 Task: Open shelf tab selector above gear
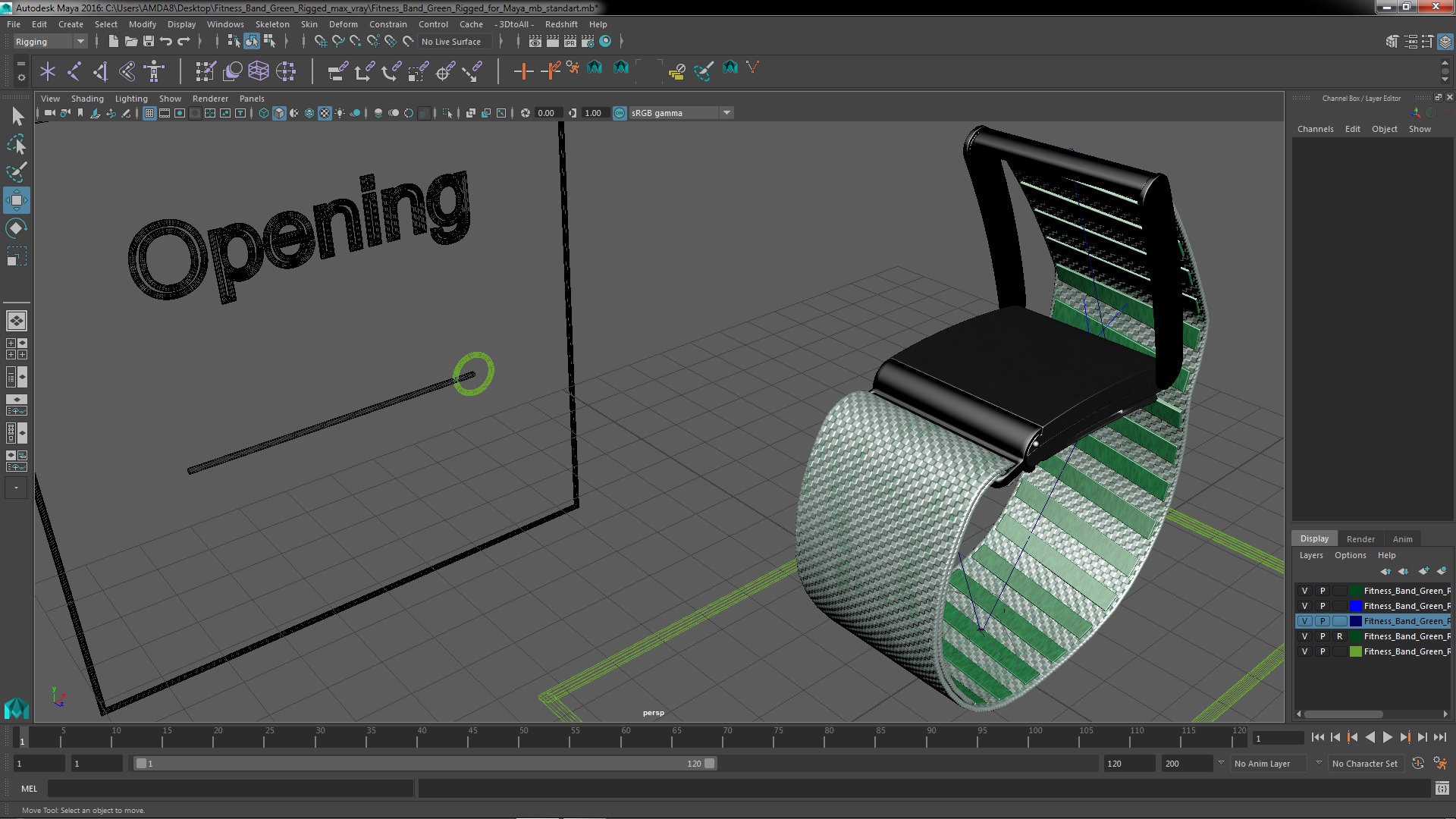20,63
